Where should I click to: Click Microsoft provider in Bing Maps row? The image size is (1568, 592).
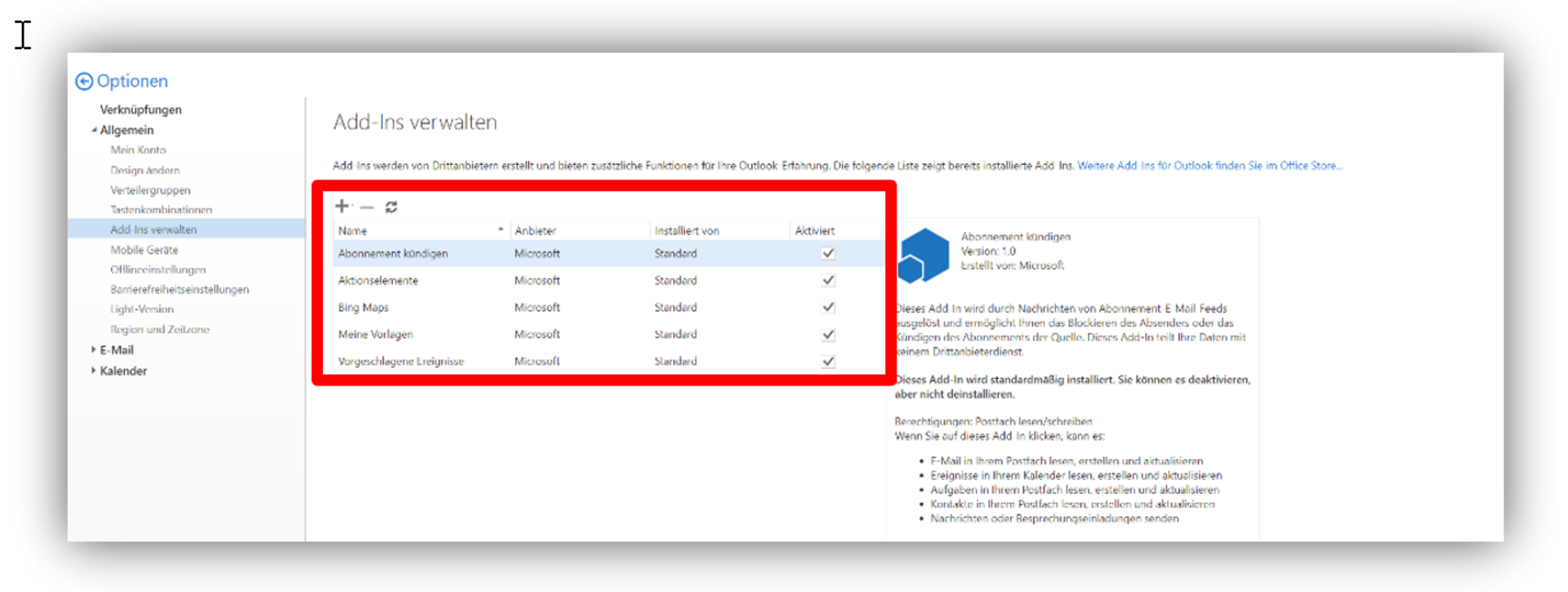point(537,307)
